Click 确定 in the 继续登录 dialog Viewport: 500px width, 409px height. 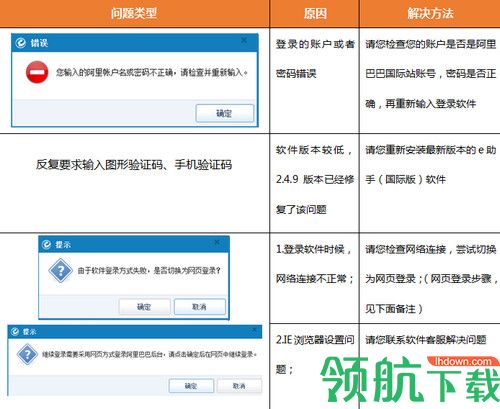191,386
